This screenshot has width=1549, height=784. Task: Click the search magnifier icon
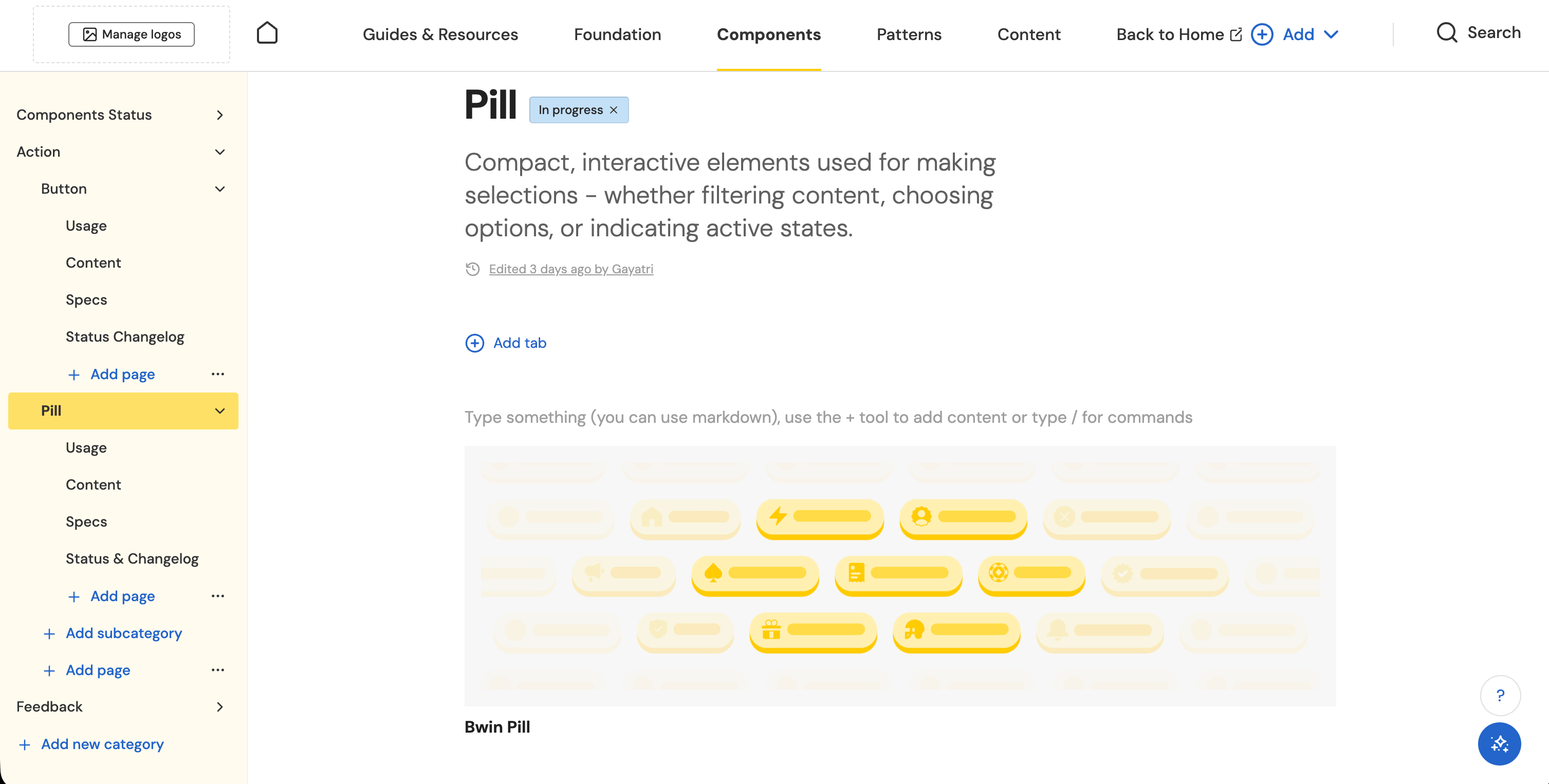1446,33
